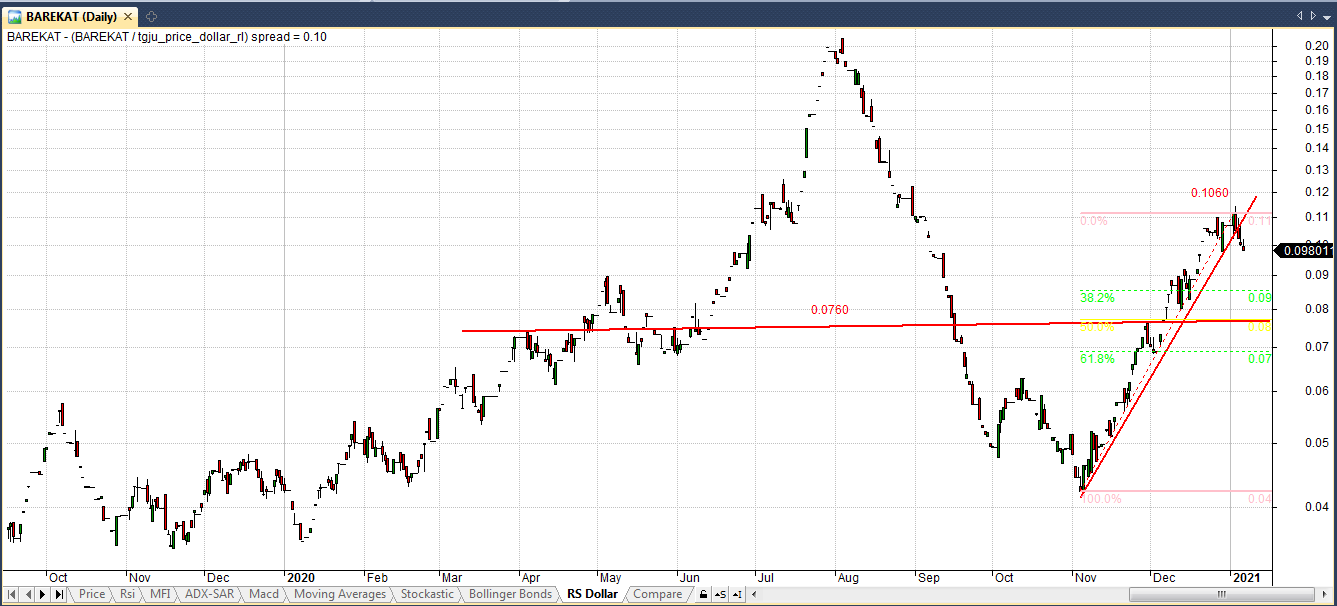The image size is (1337, 606).
Task: Select the BAREKAT (Daily) document tab
Action: [70, 17]
